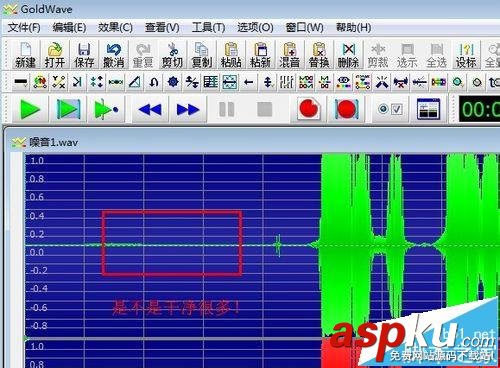Open the Mechanize effect (blue gear icon)
500x368 pixels.
[x=173, y=82]
